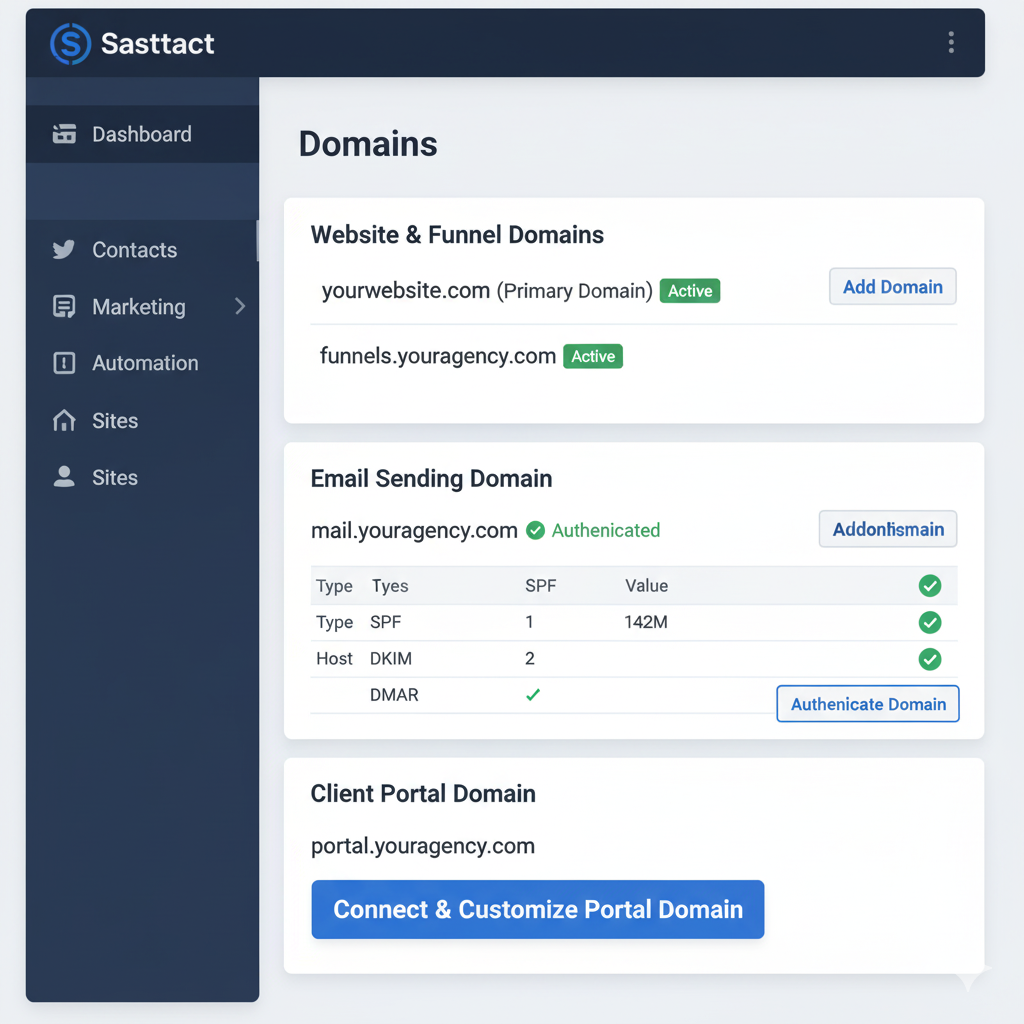Select the Automation menu item

pos(145,363)
